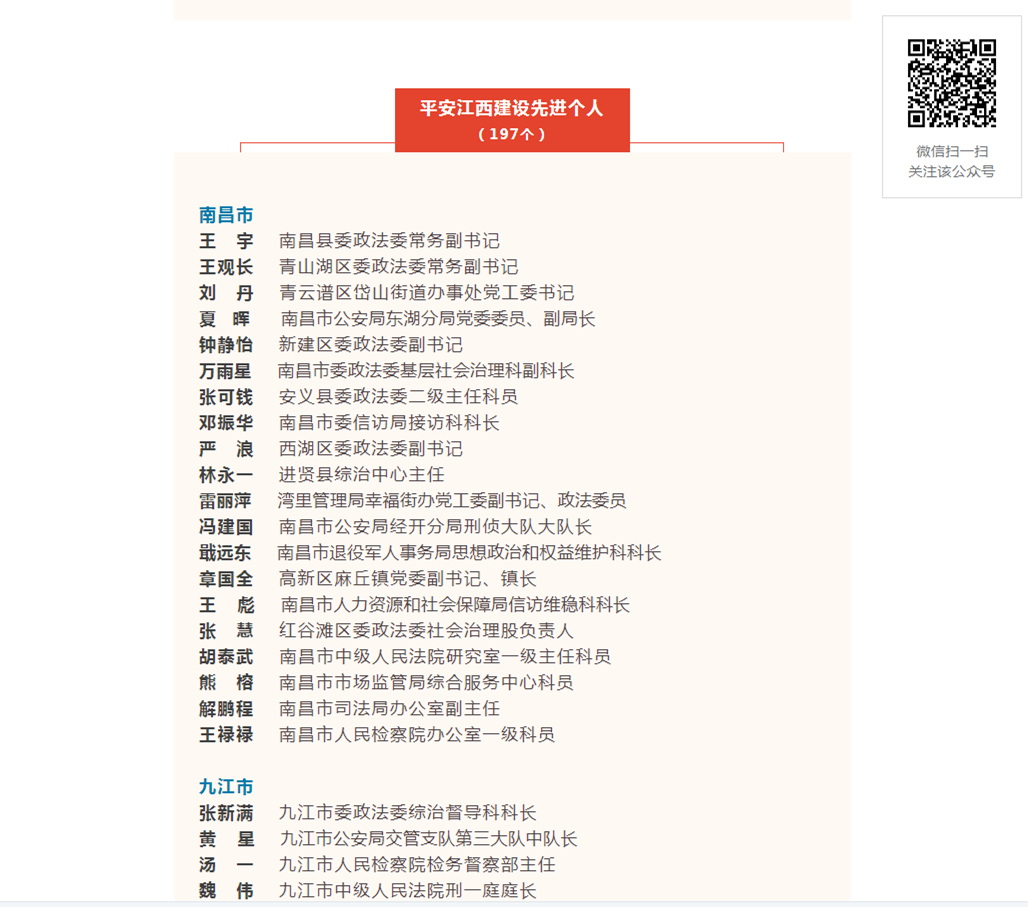
Task: Click 高新区麻丘镇党委副书记、镇长 text
Action: coord(407,579)
